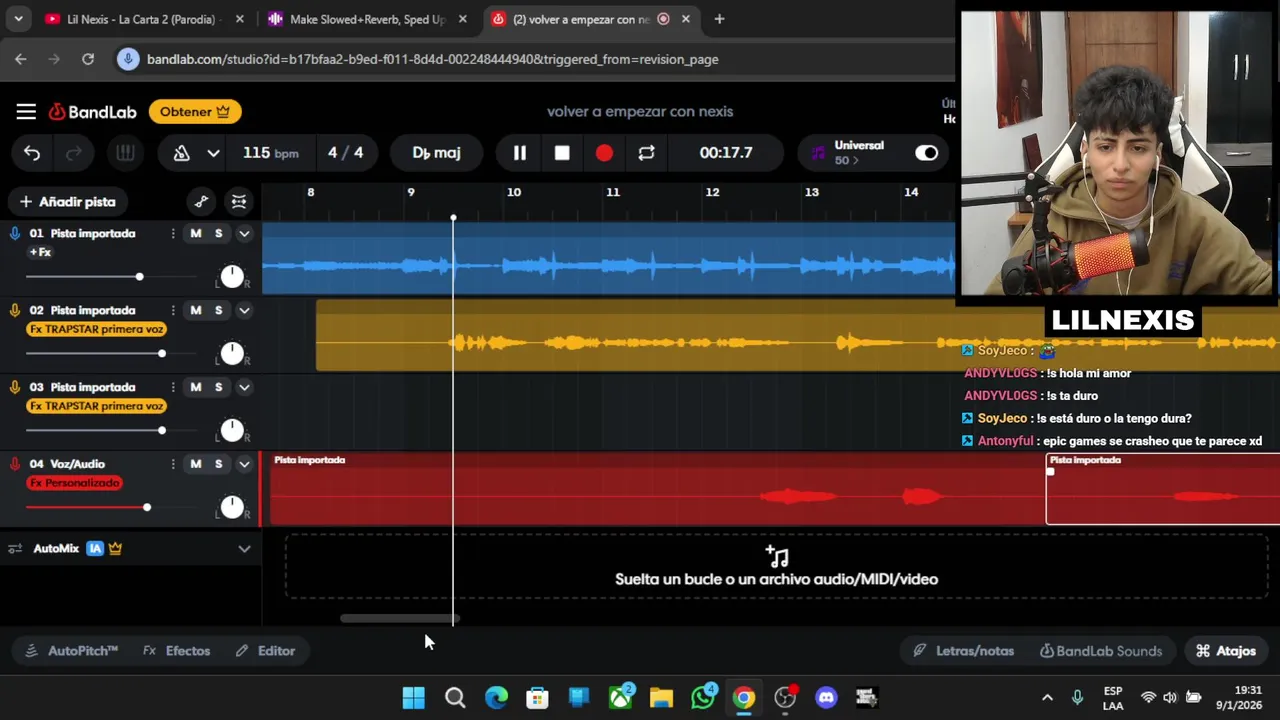Undo the last action
This screenshot has width=1280, height=720.
(32, 153)
